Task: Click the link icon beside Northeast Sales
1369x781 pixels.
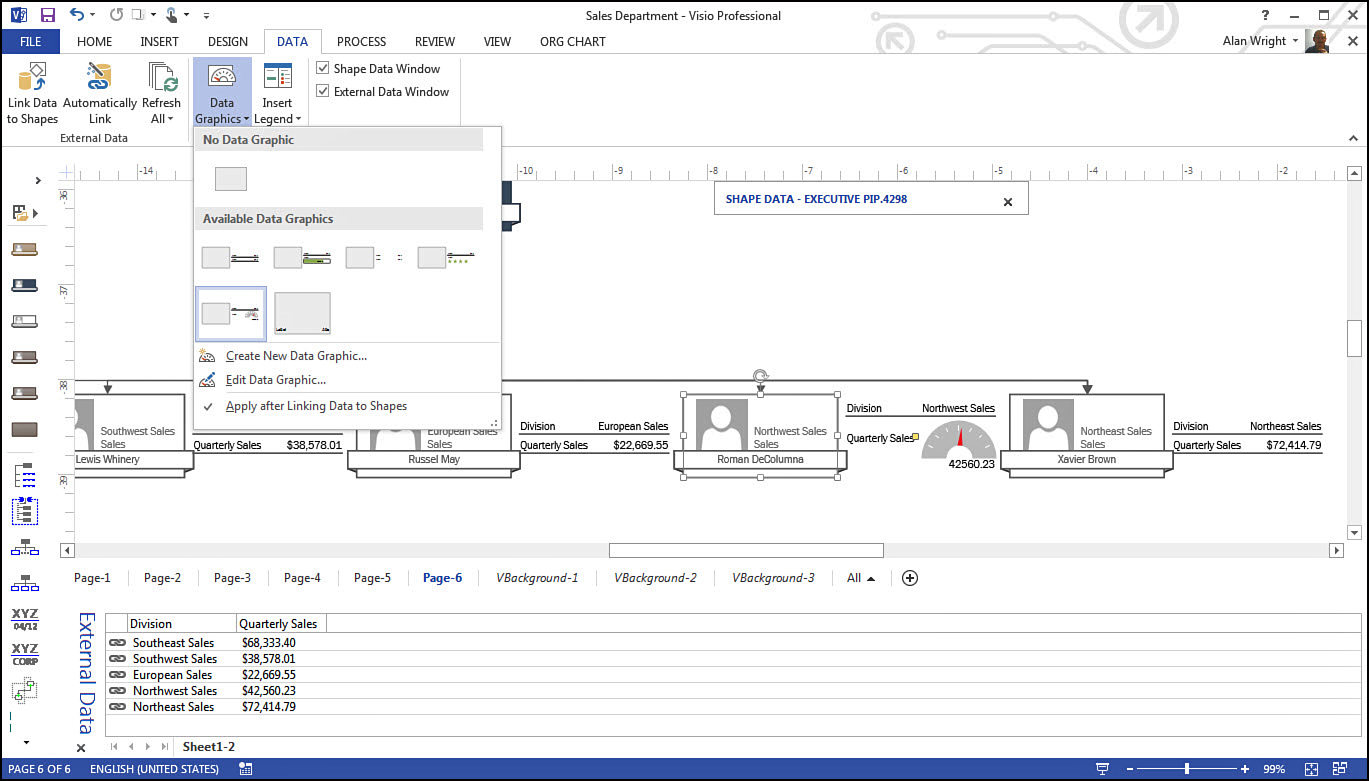Action: pyautogui.click(x=117, y=707)
